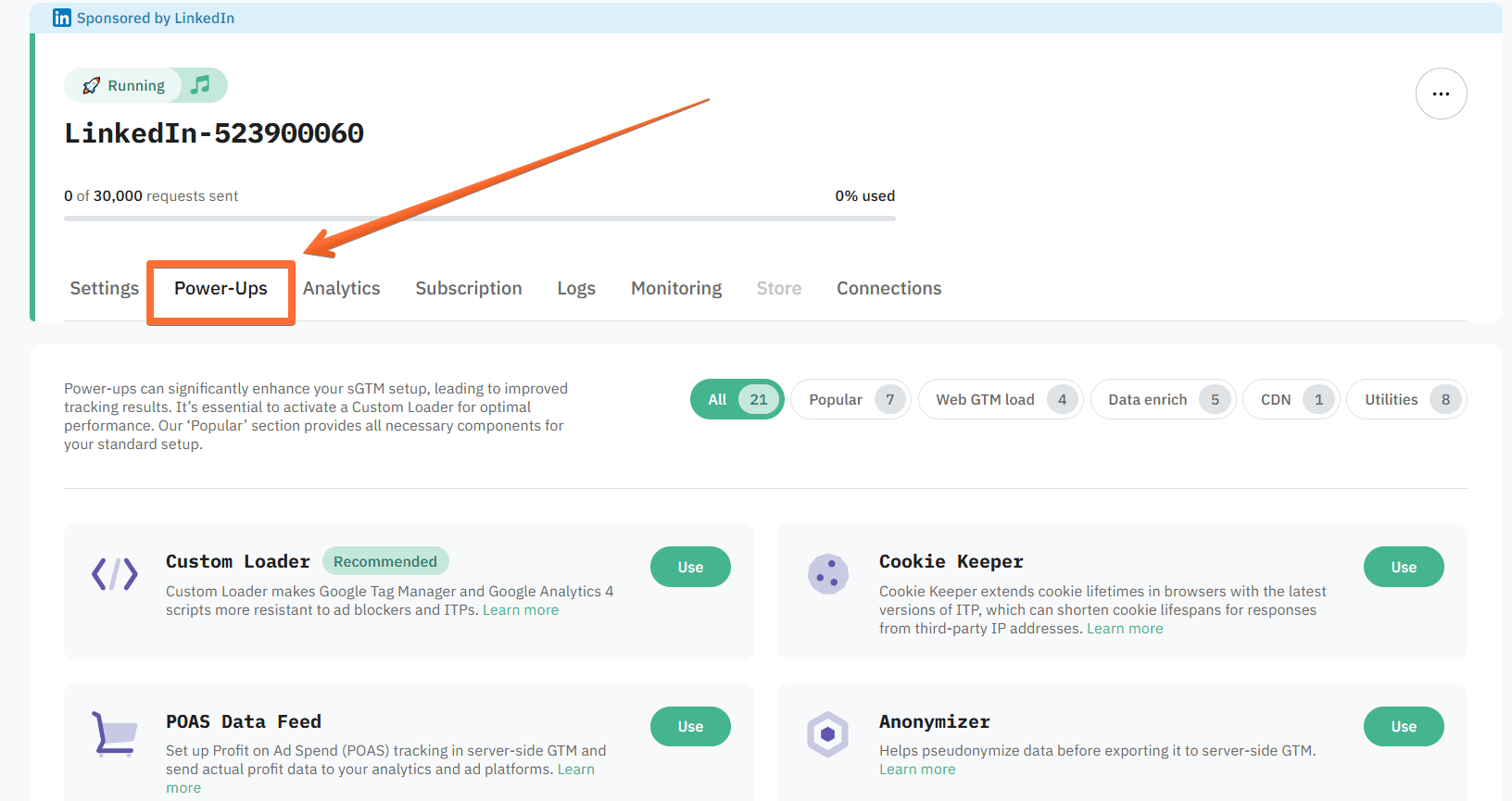Switch to the Power-Ups tab
Screen dimensions: 1512x801
220,288
